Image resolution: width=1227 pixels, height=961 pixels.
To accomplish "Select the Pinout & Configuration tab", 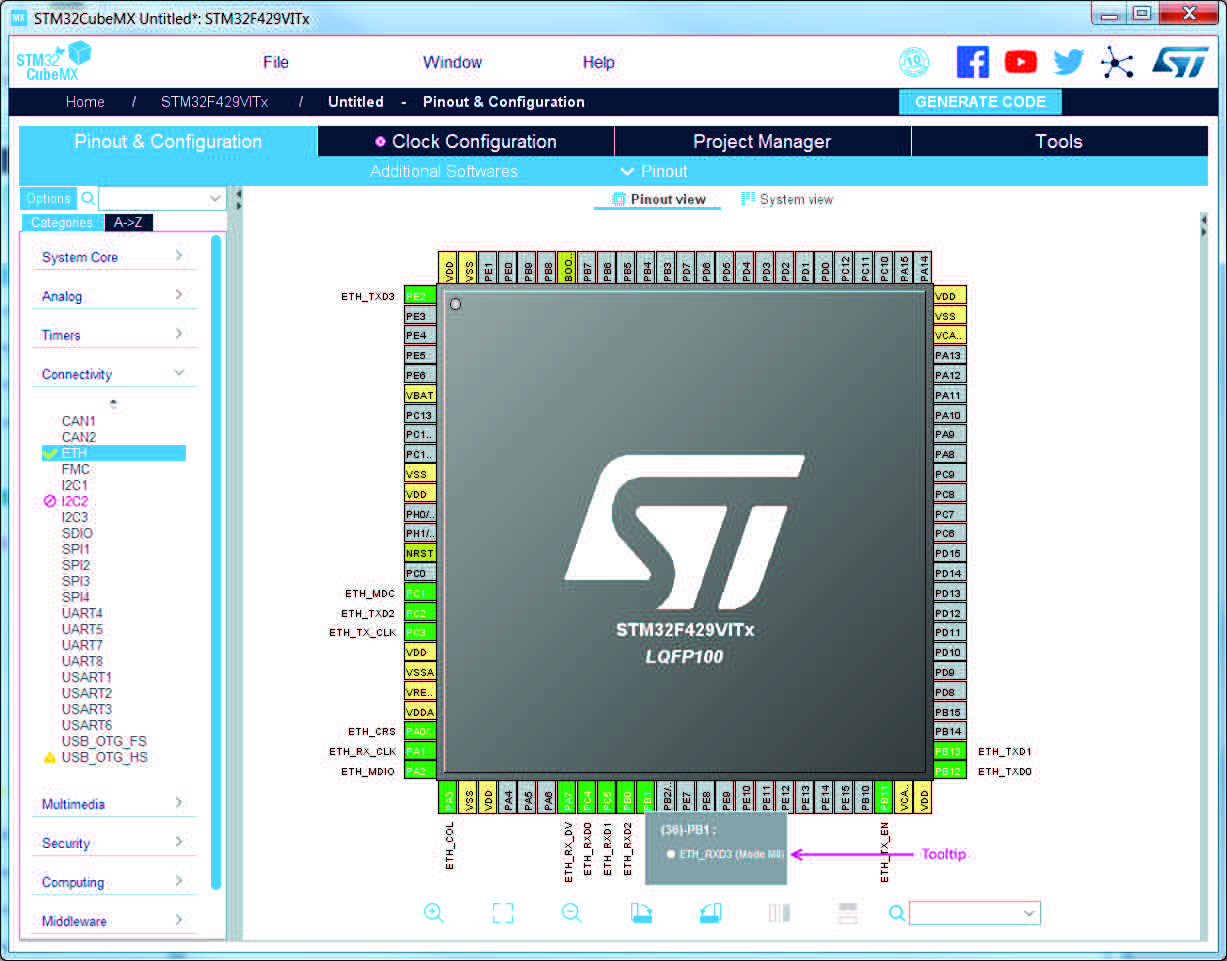I will (168, 141).
